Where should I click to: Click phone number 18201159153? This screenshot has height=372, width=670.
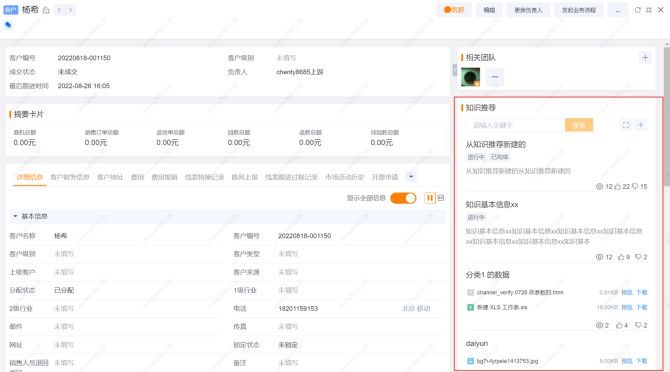coord(298,308)
